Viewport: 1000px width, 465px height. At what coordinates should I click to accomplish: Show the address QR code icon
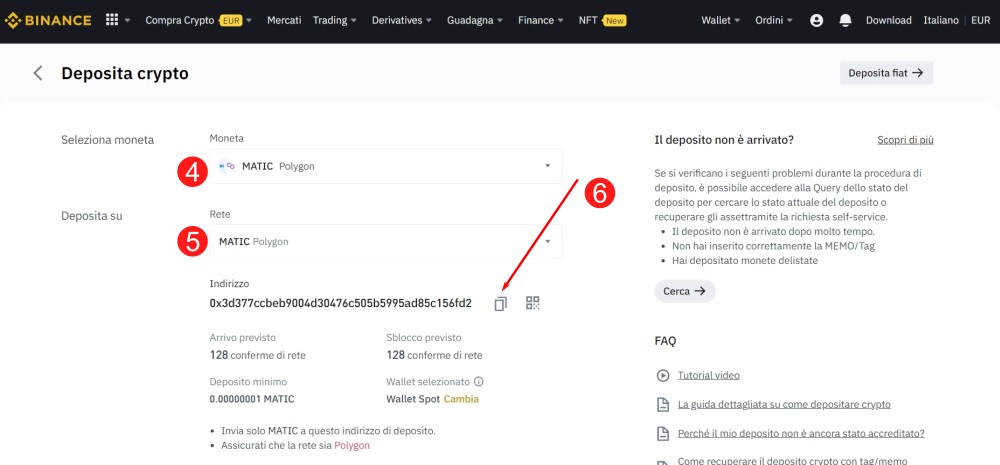pyautogui.click(x=533, y=303)
